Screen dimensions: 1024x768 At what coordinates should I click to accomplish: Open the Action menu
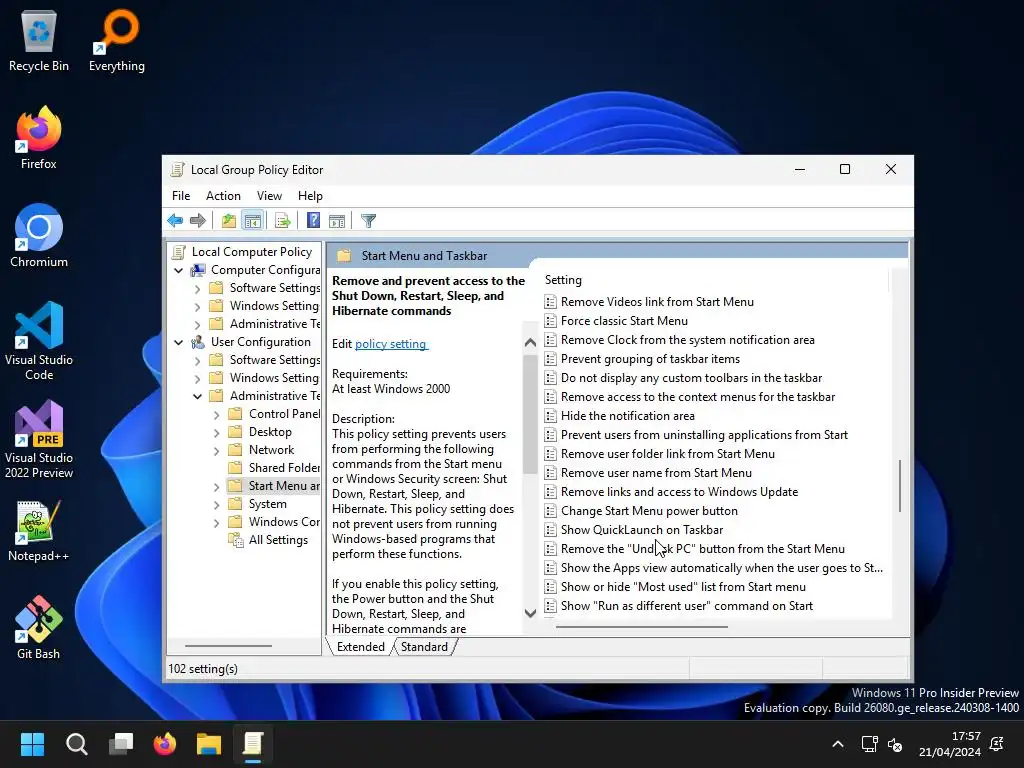pyautogui.click(x=223, y=196)
